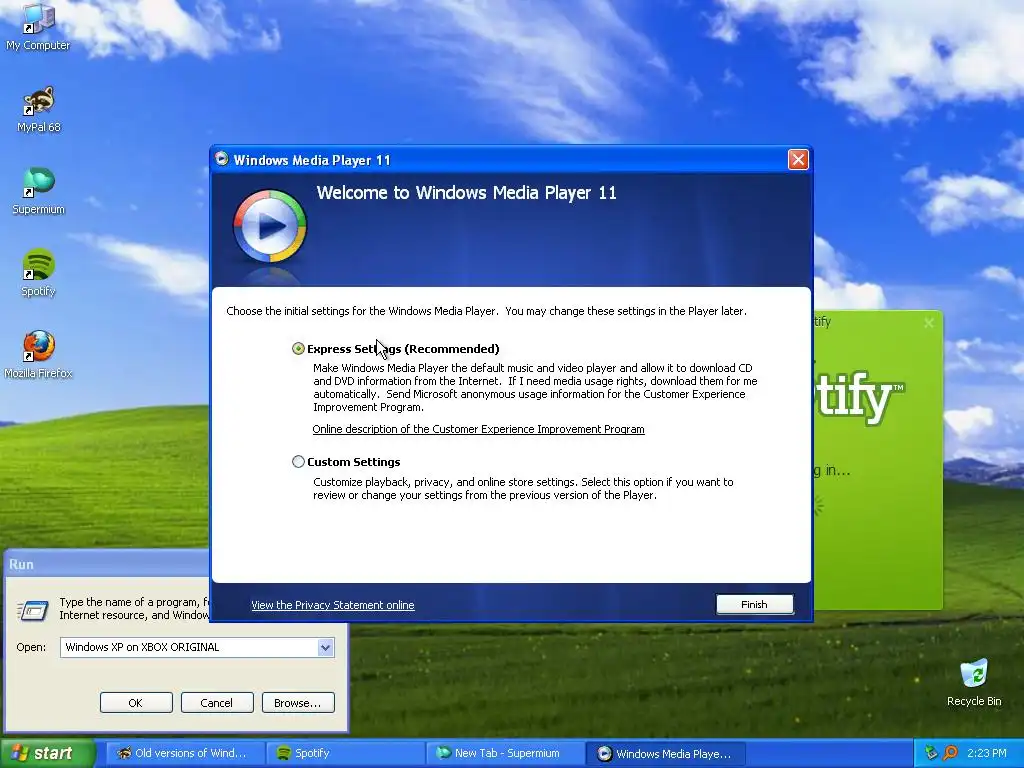Click the green system tray icon
Screen dimensions: 1024x768
tap(931, 753)
